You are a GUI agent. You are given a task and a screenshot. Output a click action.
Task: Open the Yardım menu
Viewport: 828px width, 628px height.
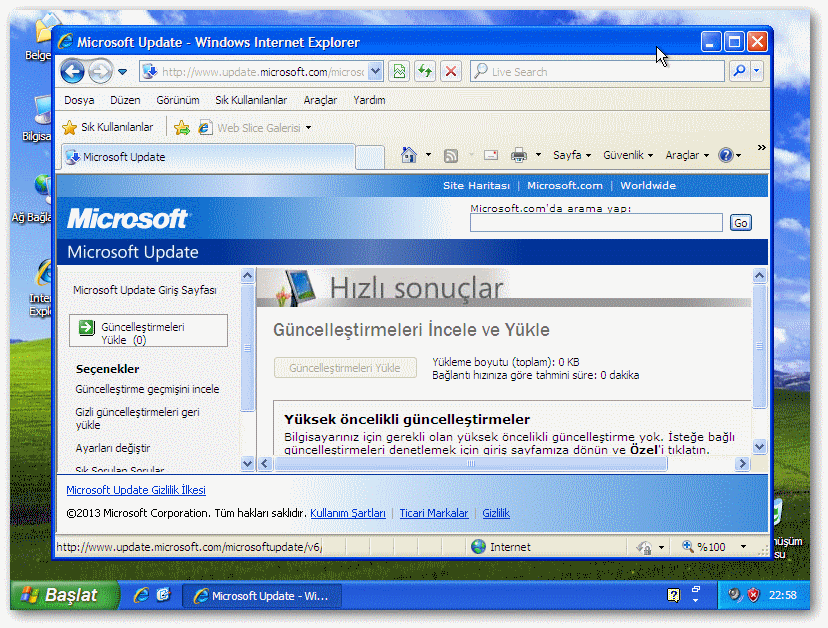[369, 100]
